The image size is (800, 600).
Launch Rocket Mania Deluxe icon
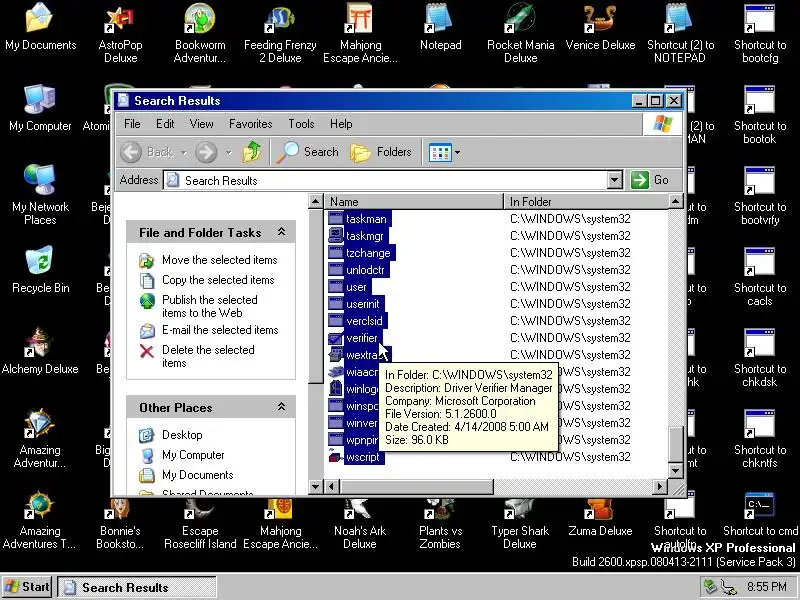pyautogui.click(x=520, y=34)
